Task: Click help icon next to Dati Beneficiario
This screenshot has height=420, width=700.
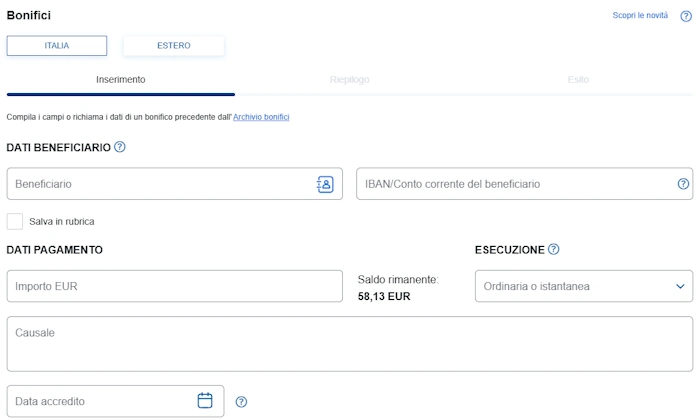Action: tap(120, 147)
